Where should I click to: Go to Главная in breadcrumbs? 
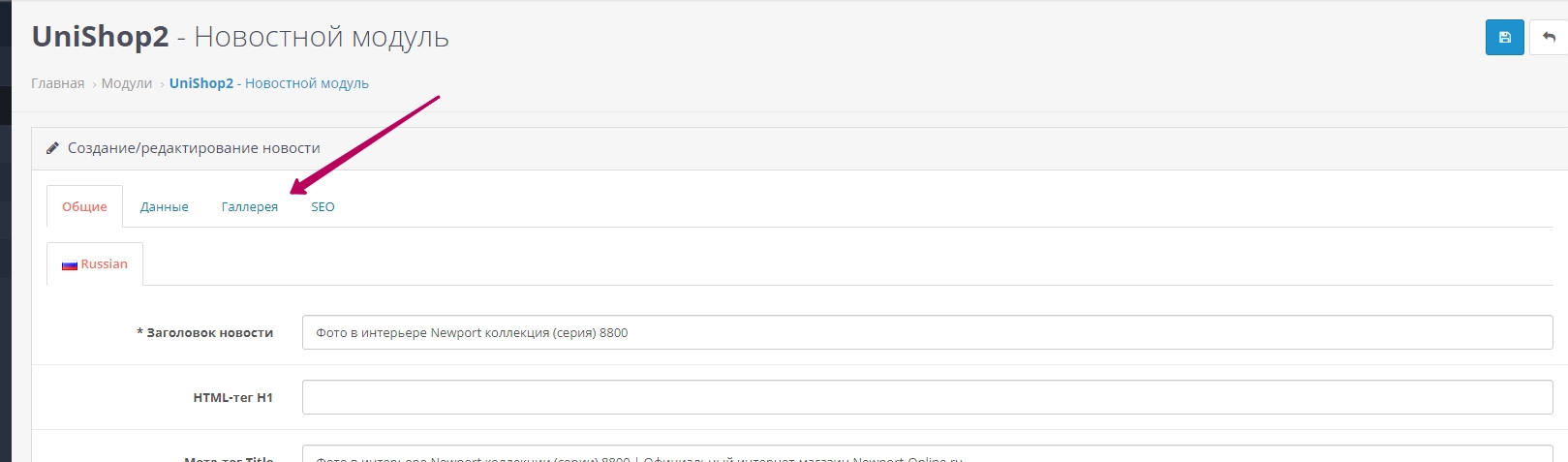57,83
